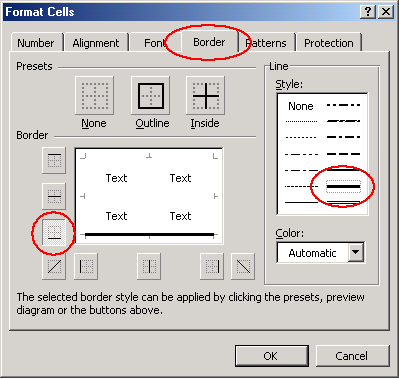Open the Color dropdown arrow
This screenshot has width=399, height=379.
point(356,252)
